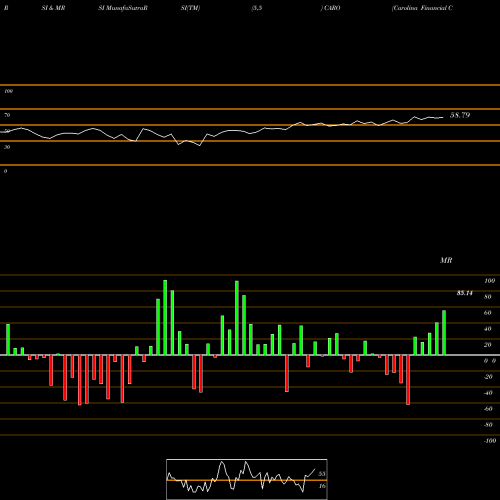Click the value 16 in mini chart
Viewport: 500px width, 500px height.
pos(322,486)
